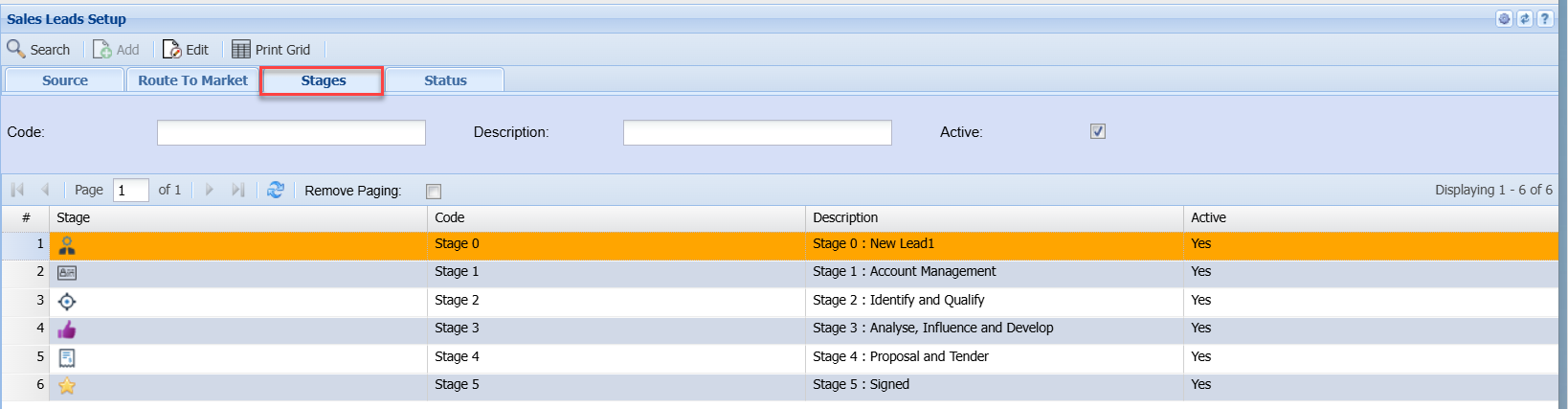Click the Search magnifier toolbar button
1568x409 pixels.
coord(38,50)
